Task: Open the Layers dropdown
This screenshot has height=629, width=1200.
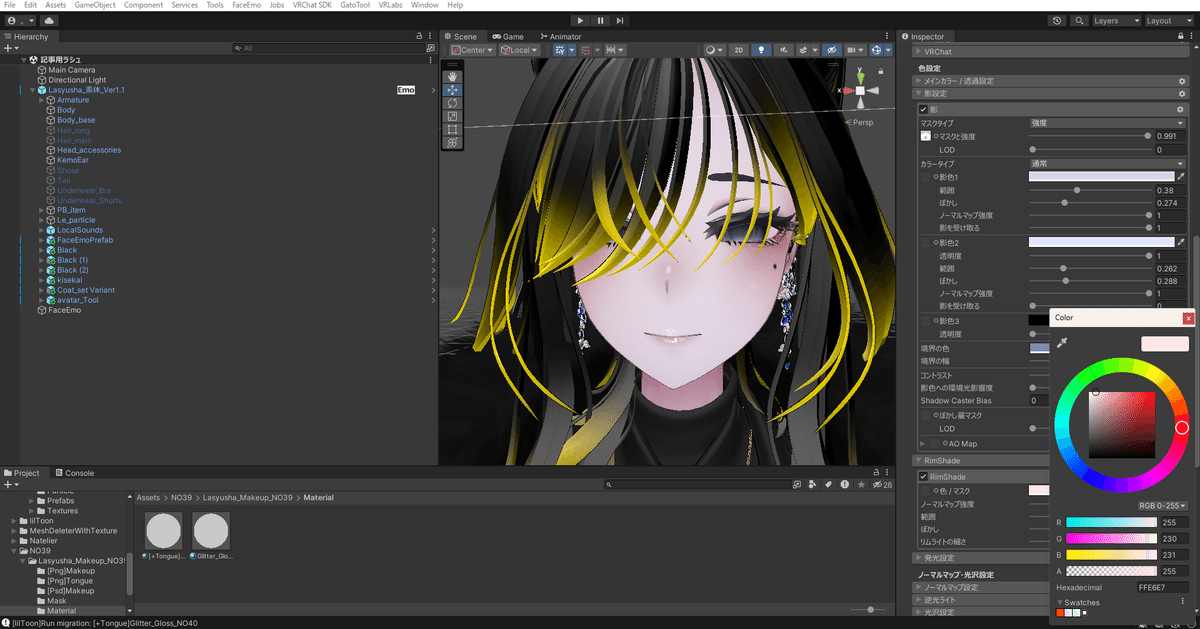Action: tap(1116, 20)
